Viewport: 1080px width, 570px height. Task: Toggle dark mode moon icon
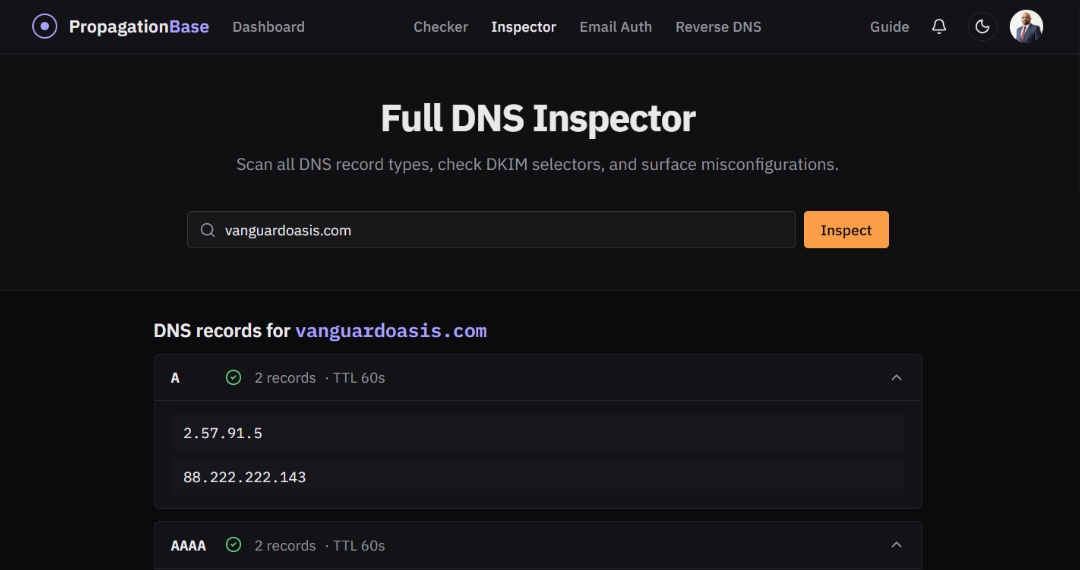point(983,27)
